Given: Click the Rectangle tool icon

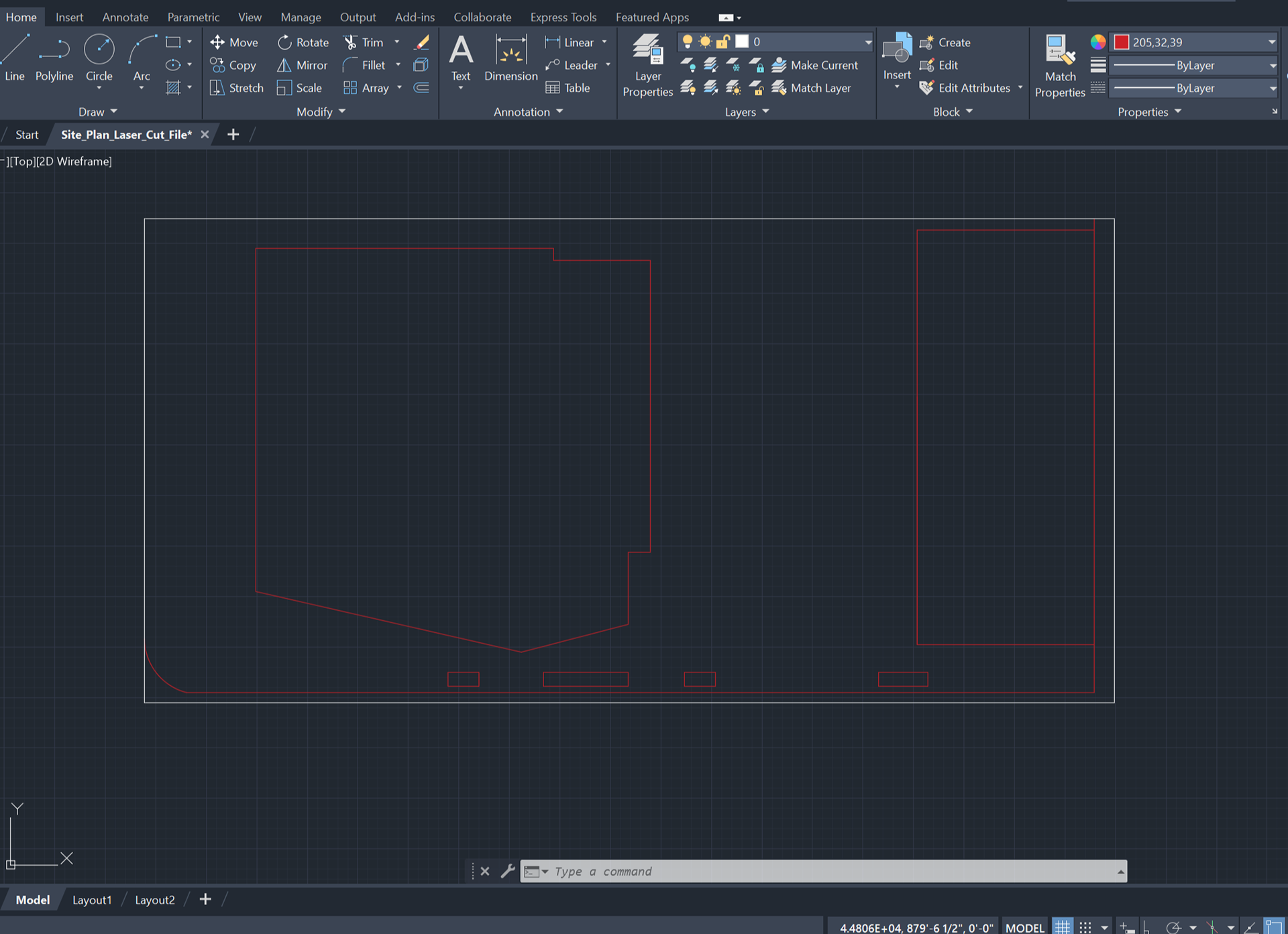Looking at the screenshot, I should [173, 42].
